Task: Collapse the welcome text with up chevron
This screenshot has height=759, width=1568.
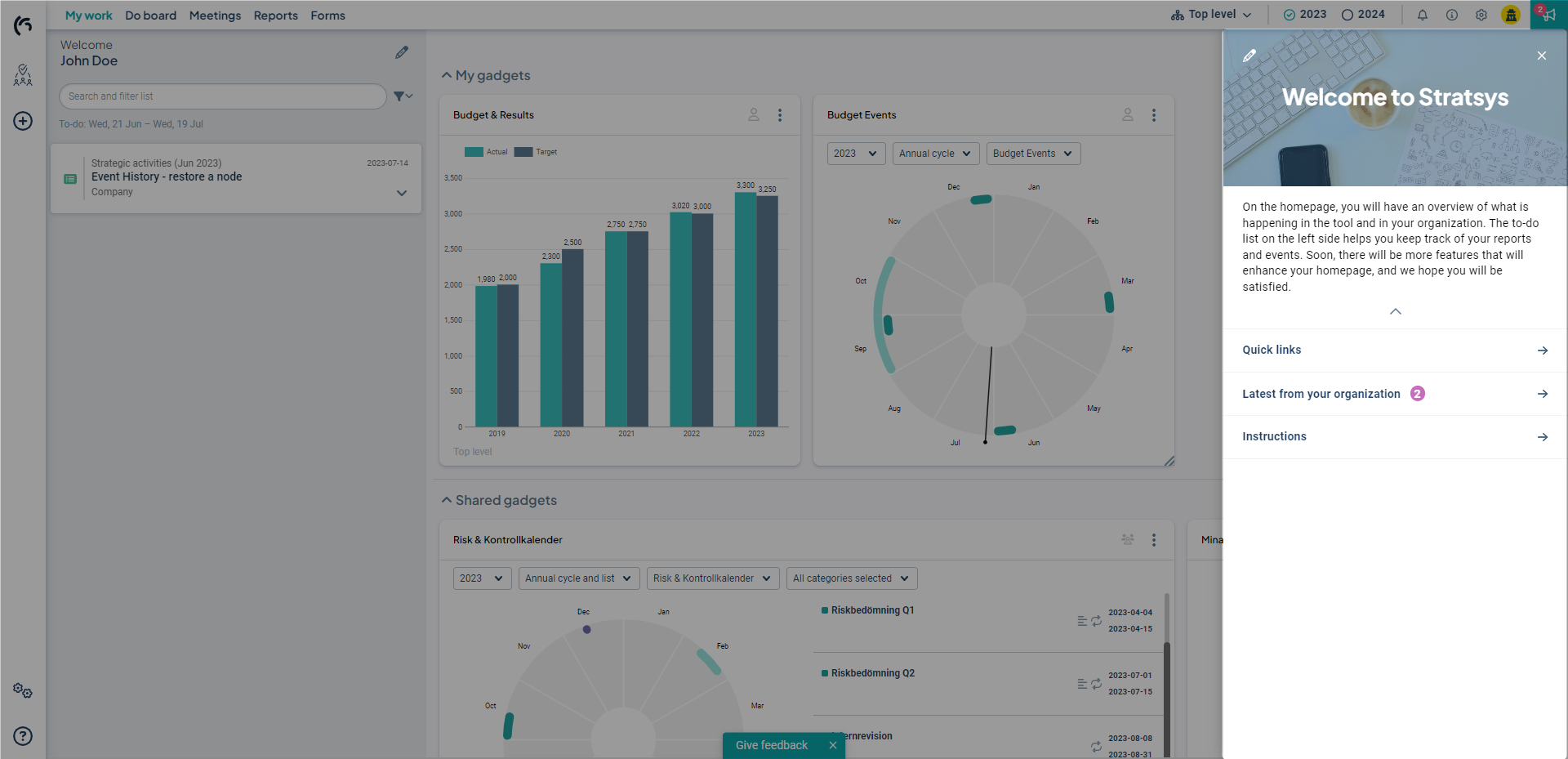Action: [x=1396, y=311]
